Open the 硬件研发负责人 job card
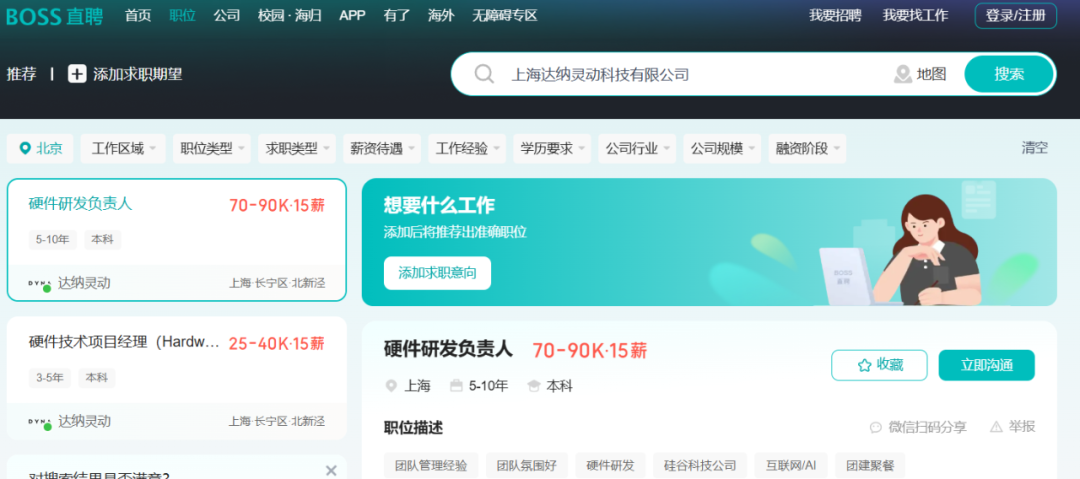Image resolution: width=1080 pixels, height=479 pixels. click(176, 240)
